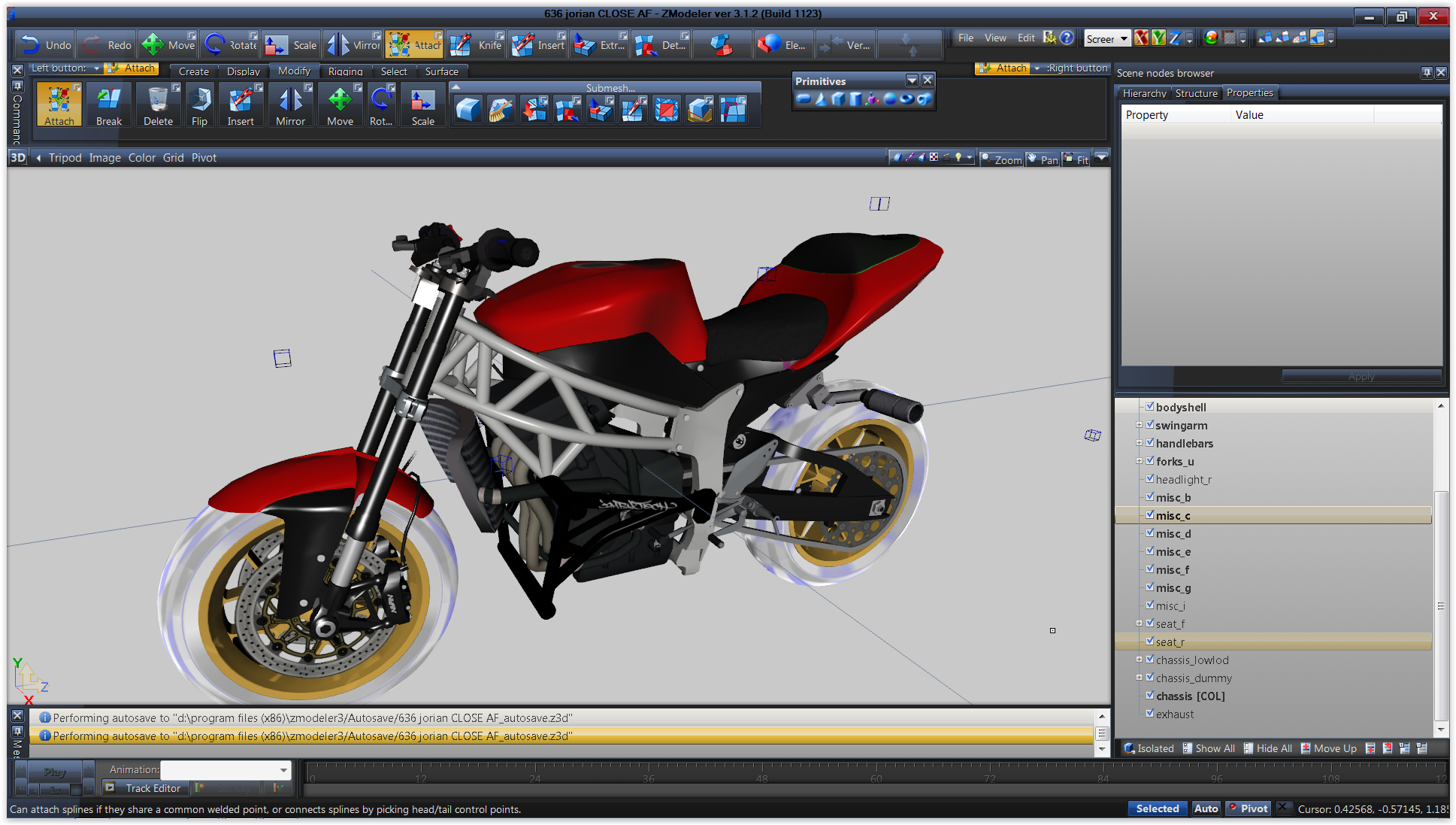Open the Screen layout dropdown
Screen dimensions: 1456x825
click(1107, 38)
